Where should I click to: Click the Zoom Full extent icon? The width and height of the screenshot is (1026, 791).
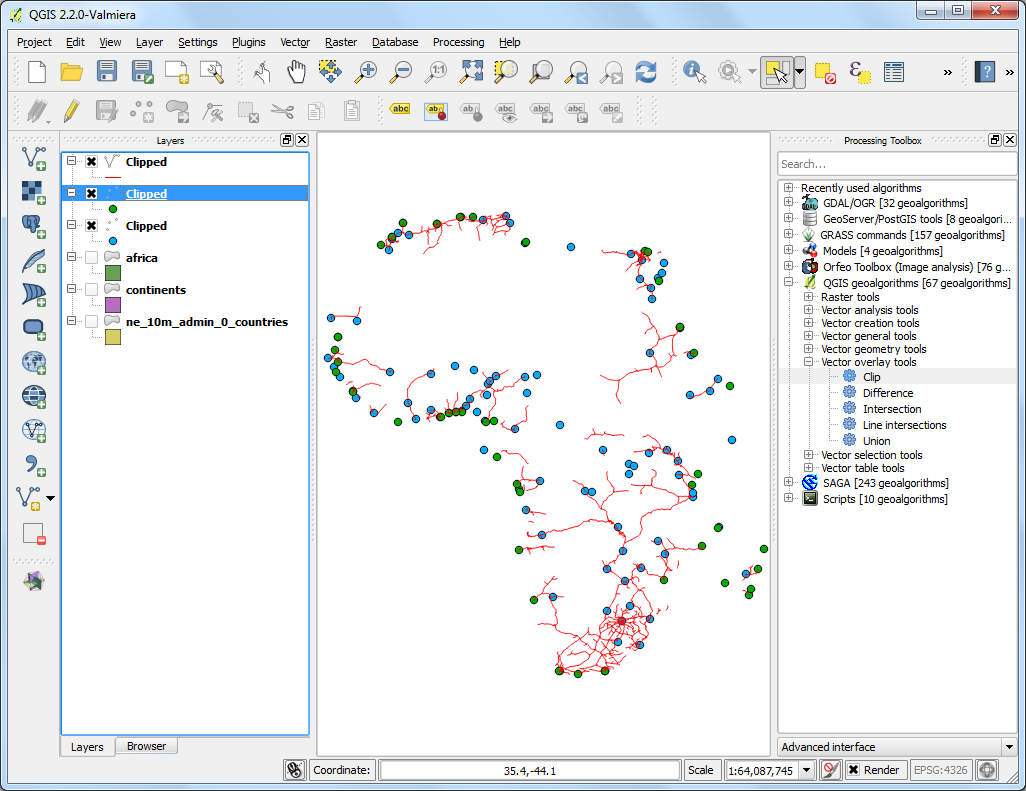[x=471, y=71]
